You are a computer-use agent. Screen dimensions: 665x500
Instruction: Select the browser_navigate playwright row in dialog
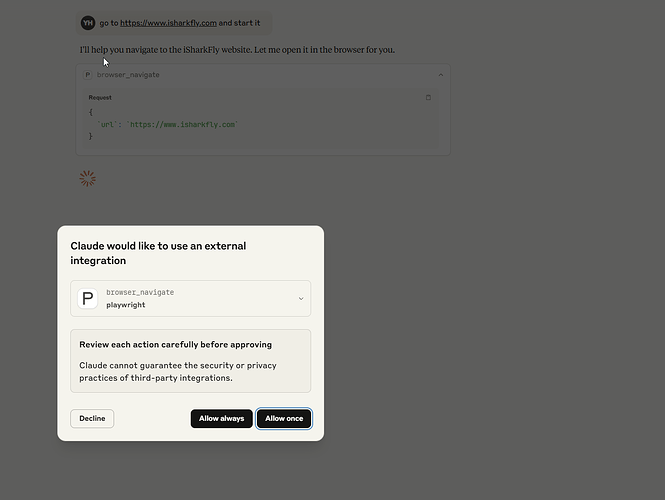point(190,299)
